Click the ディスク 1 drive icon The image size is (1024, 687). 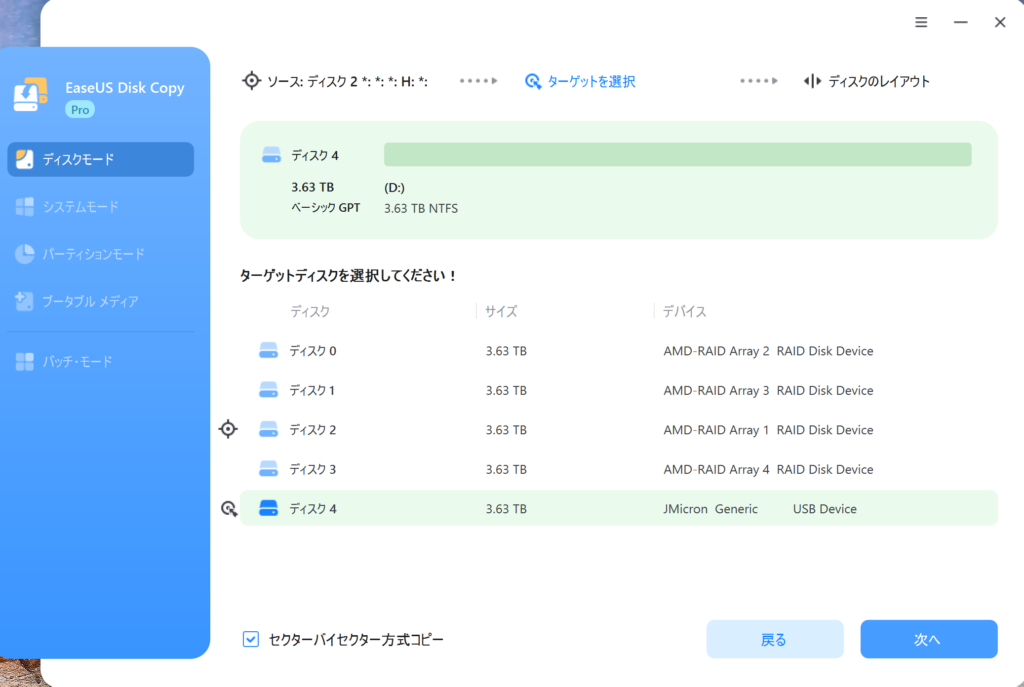[268, 390]
